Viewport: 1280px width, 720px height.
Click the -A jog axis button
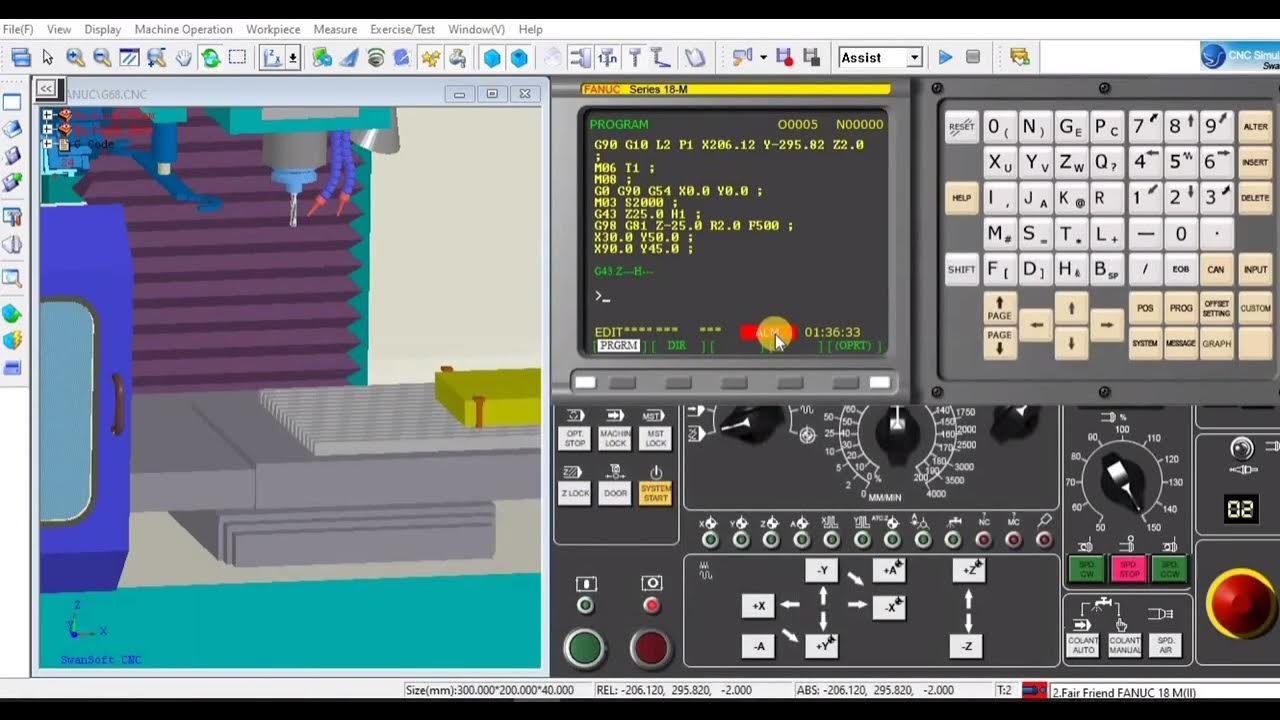758,646
